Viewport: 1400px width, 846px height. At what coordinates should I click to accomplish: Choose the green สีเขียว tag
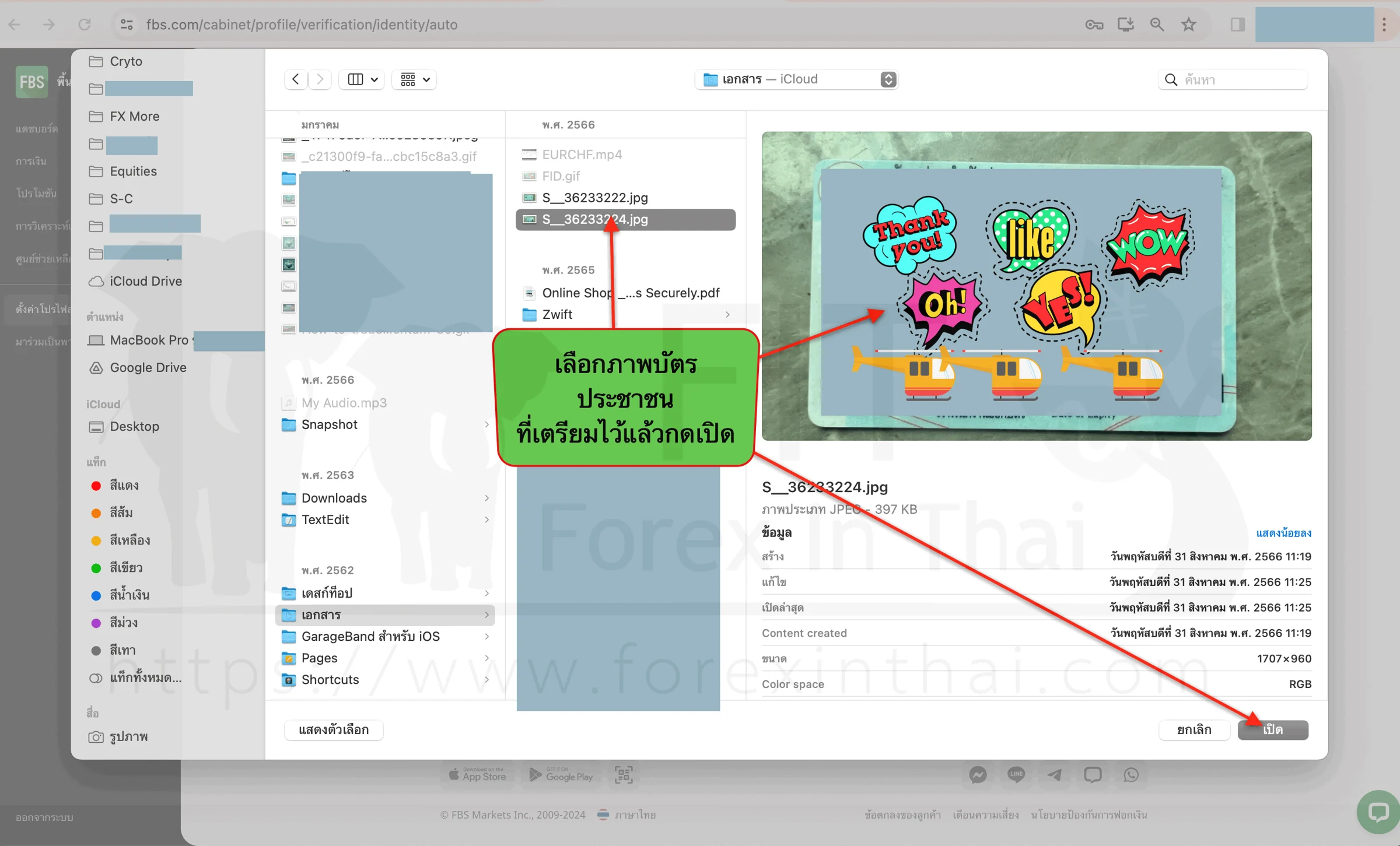pos(126,568)
